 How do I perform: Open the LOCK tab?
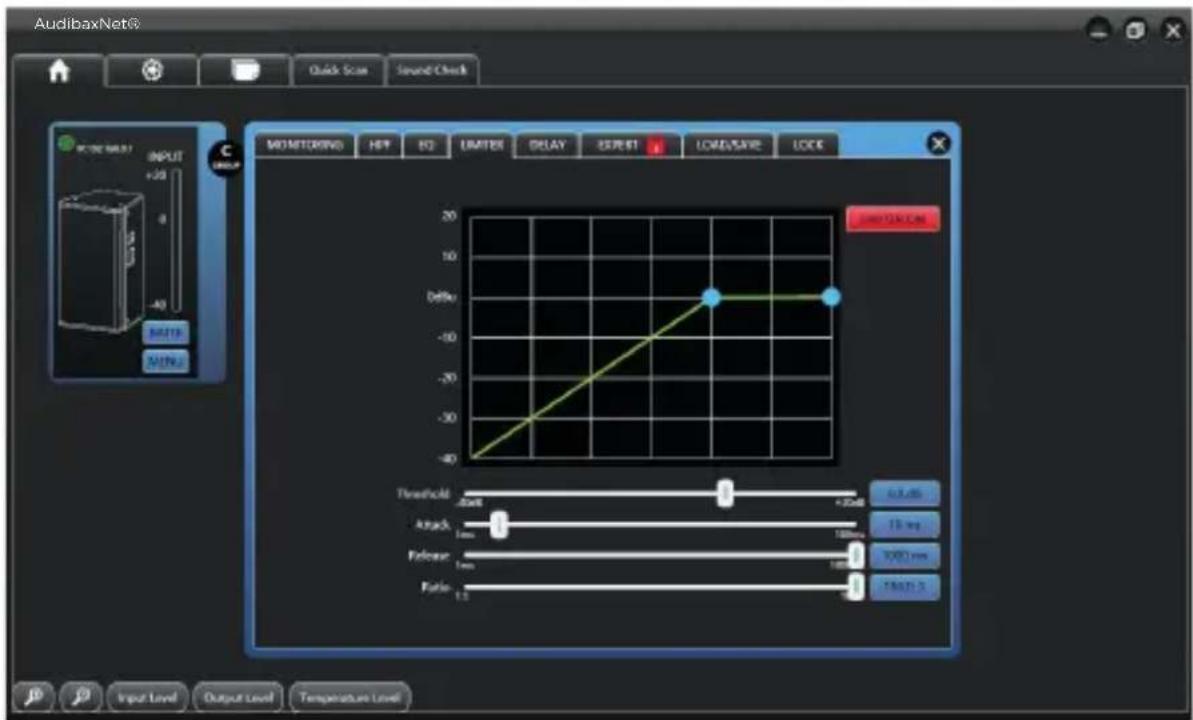tap(808, 145)
